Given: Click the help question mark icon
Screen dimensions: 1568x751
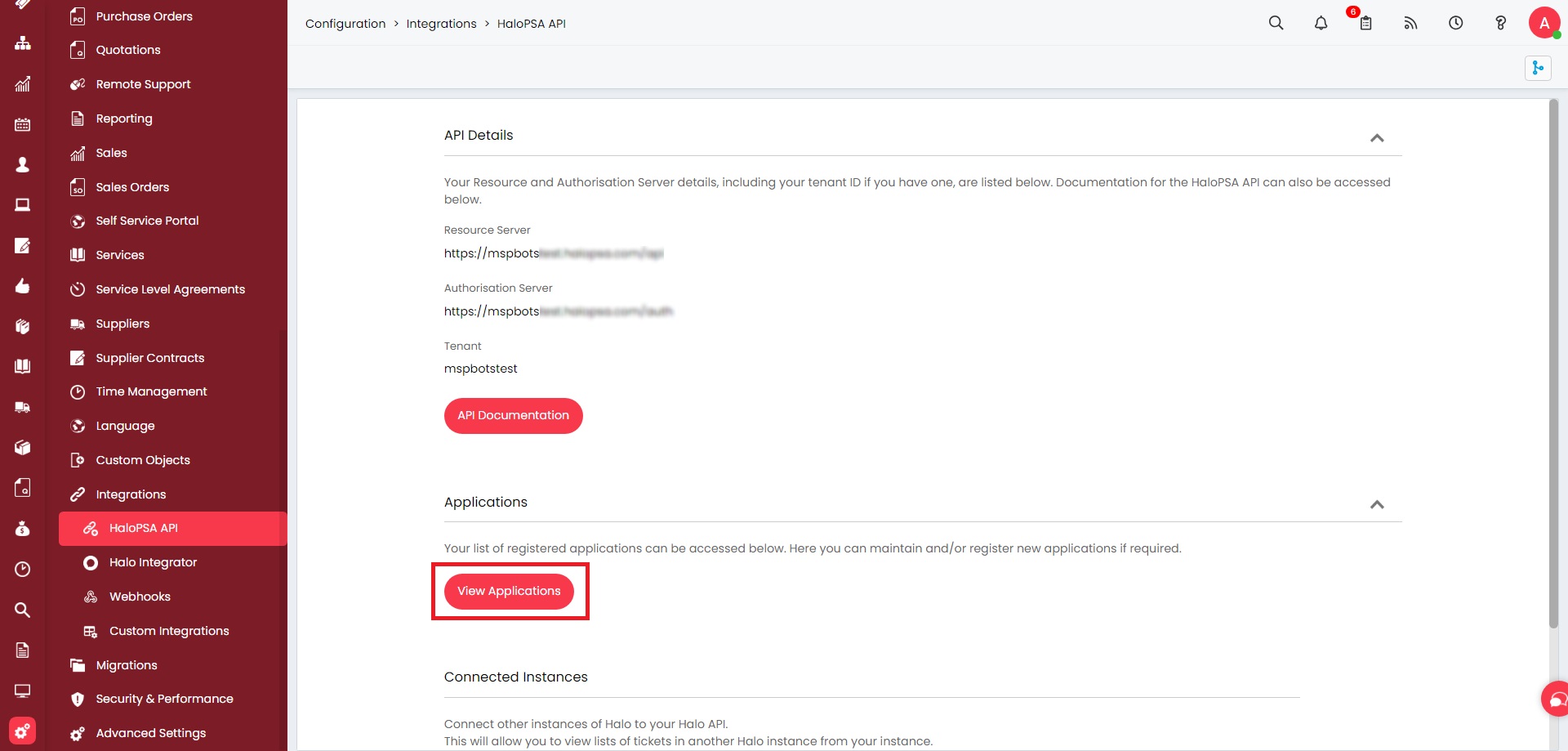Looking at the screenshot, I should click(1500, 23).
